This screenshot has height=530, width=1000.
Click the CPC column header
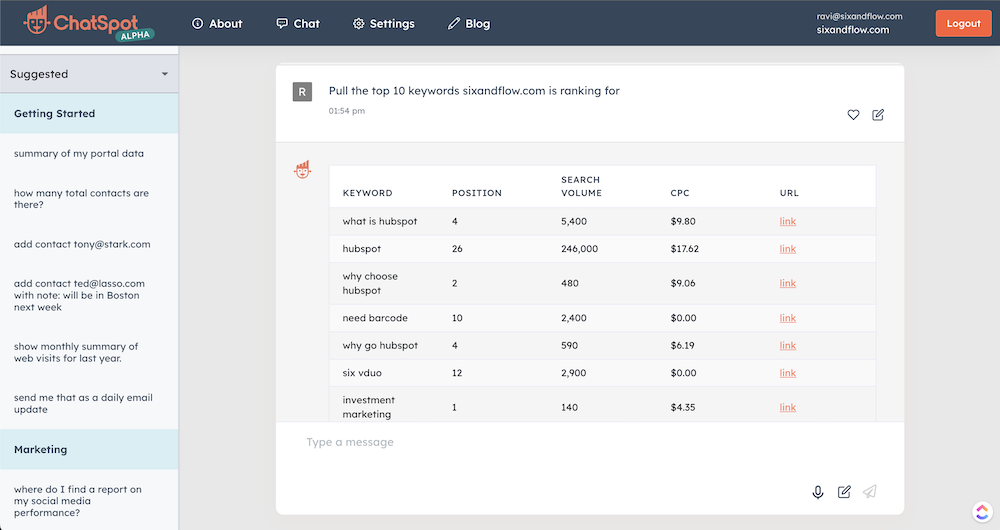pyautogui.click(x=680, y=193)
